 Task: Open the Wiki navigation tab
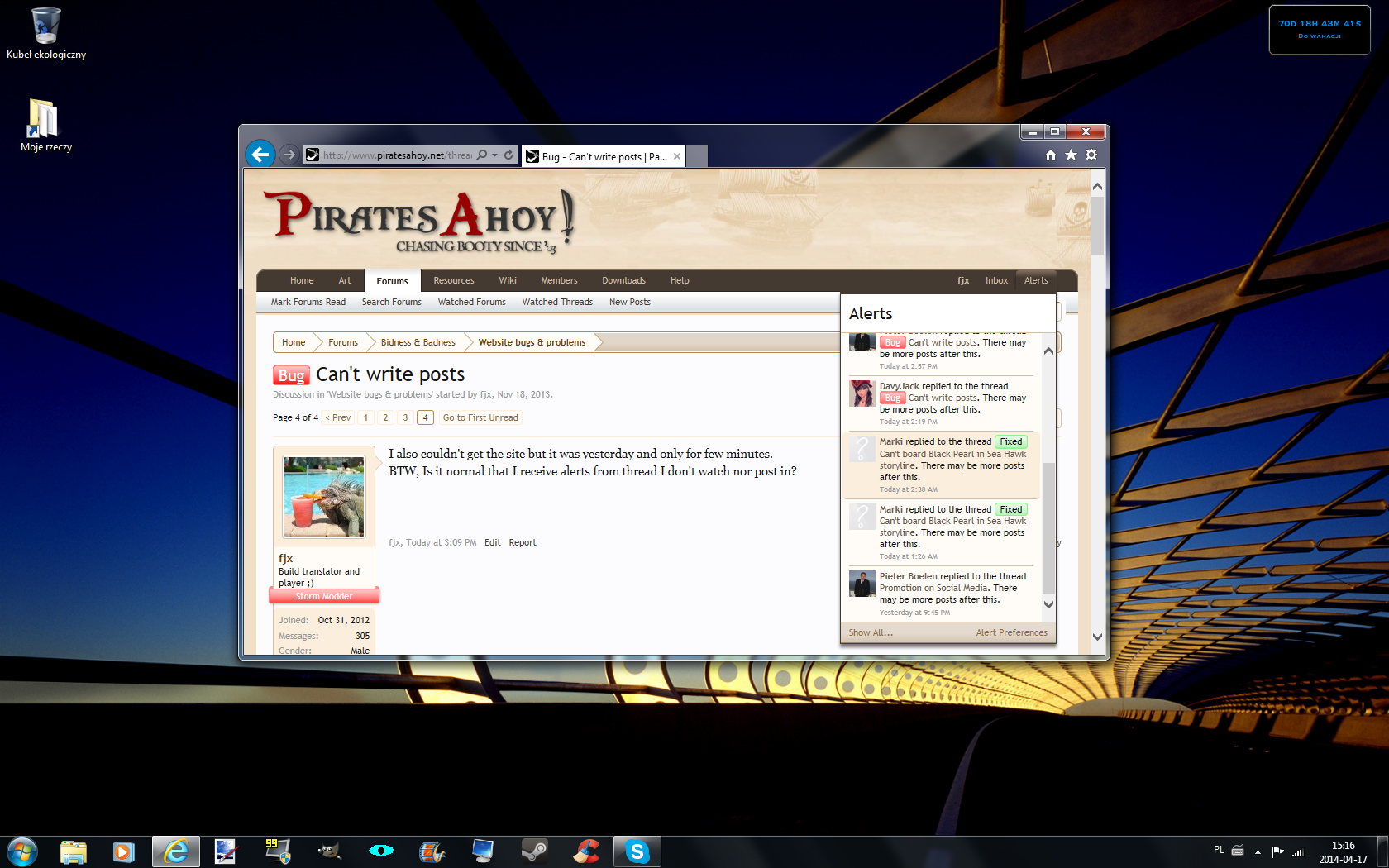click(508, 280)
